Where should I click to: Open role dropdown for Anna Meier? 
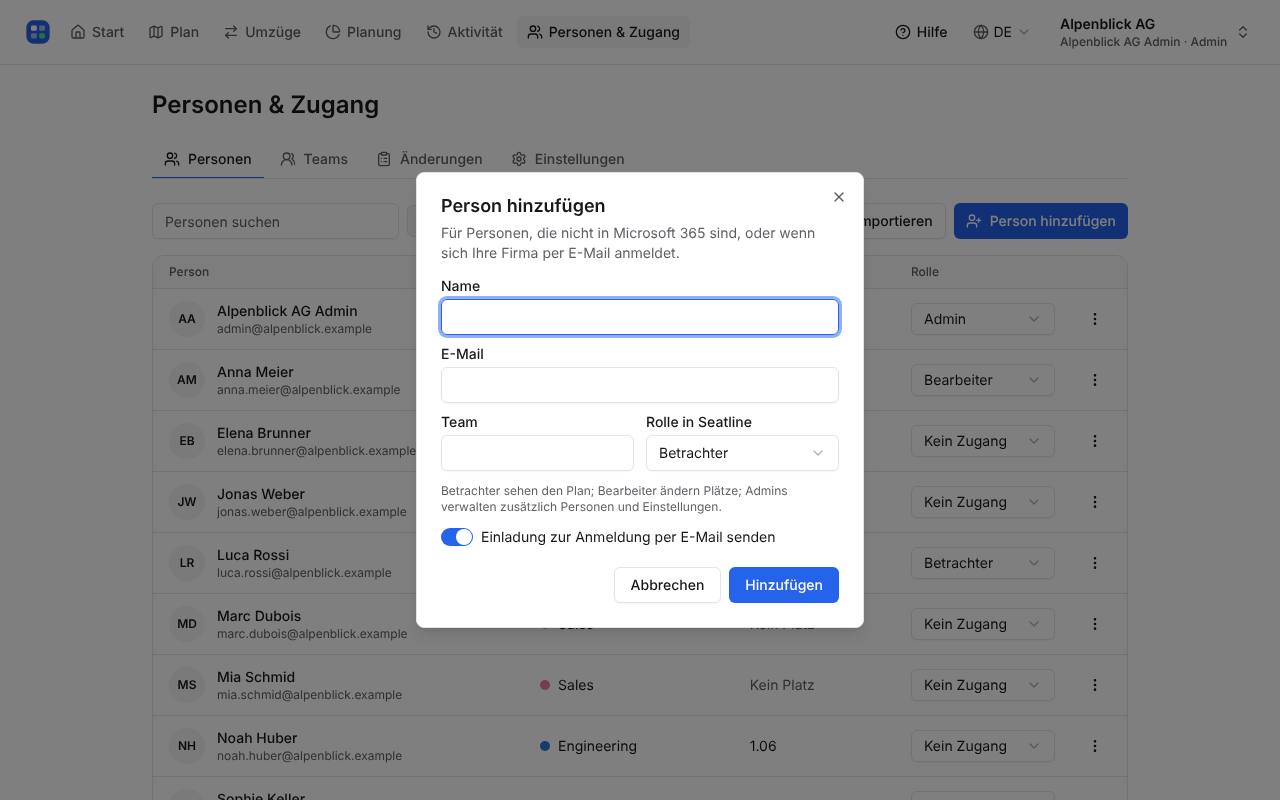click(x=982, y=380)
